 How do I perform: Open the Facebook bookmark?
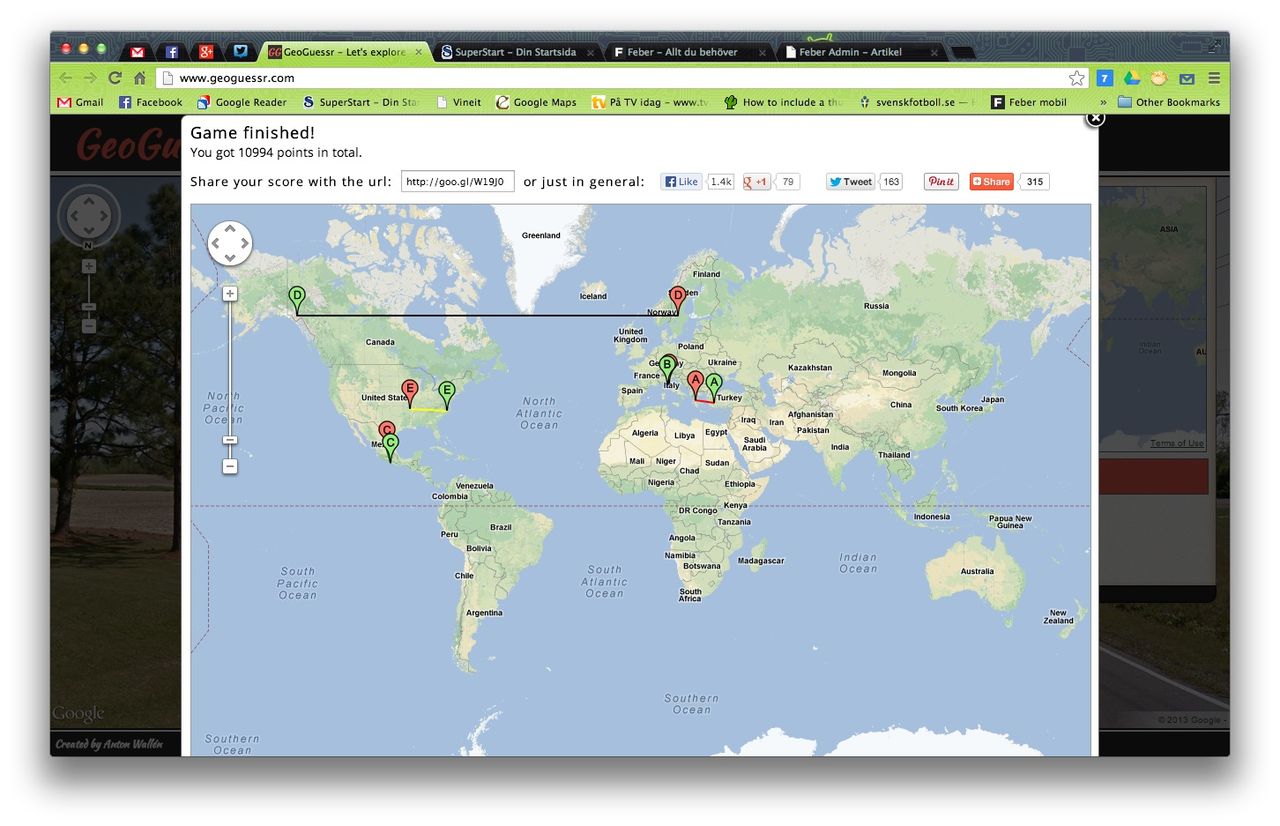point(150,102)
